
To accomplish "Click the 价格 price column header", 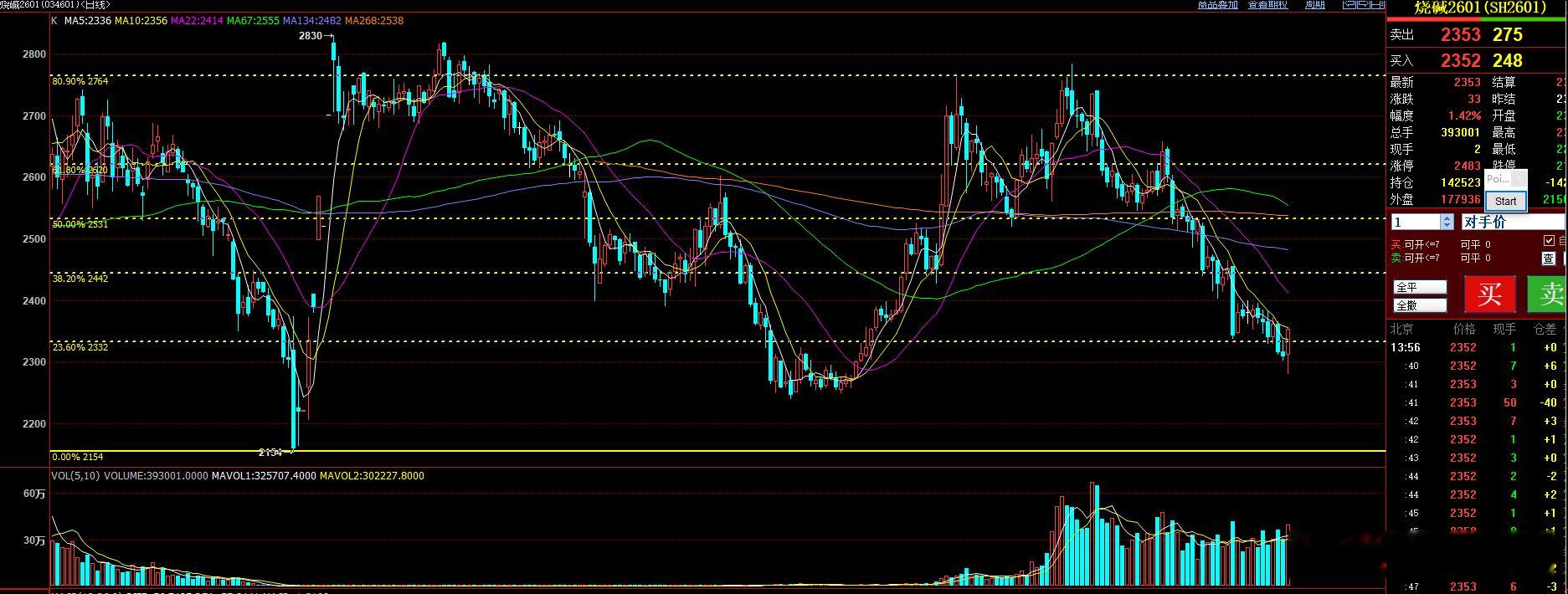I will pos(1464,329).
